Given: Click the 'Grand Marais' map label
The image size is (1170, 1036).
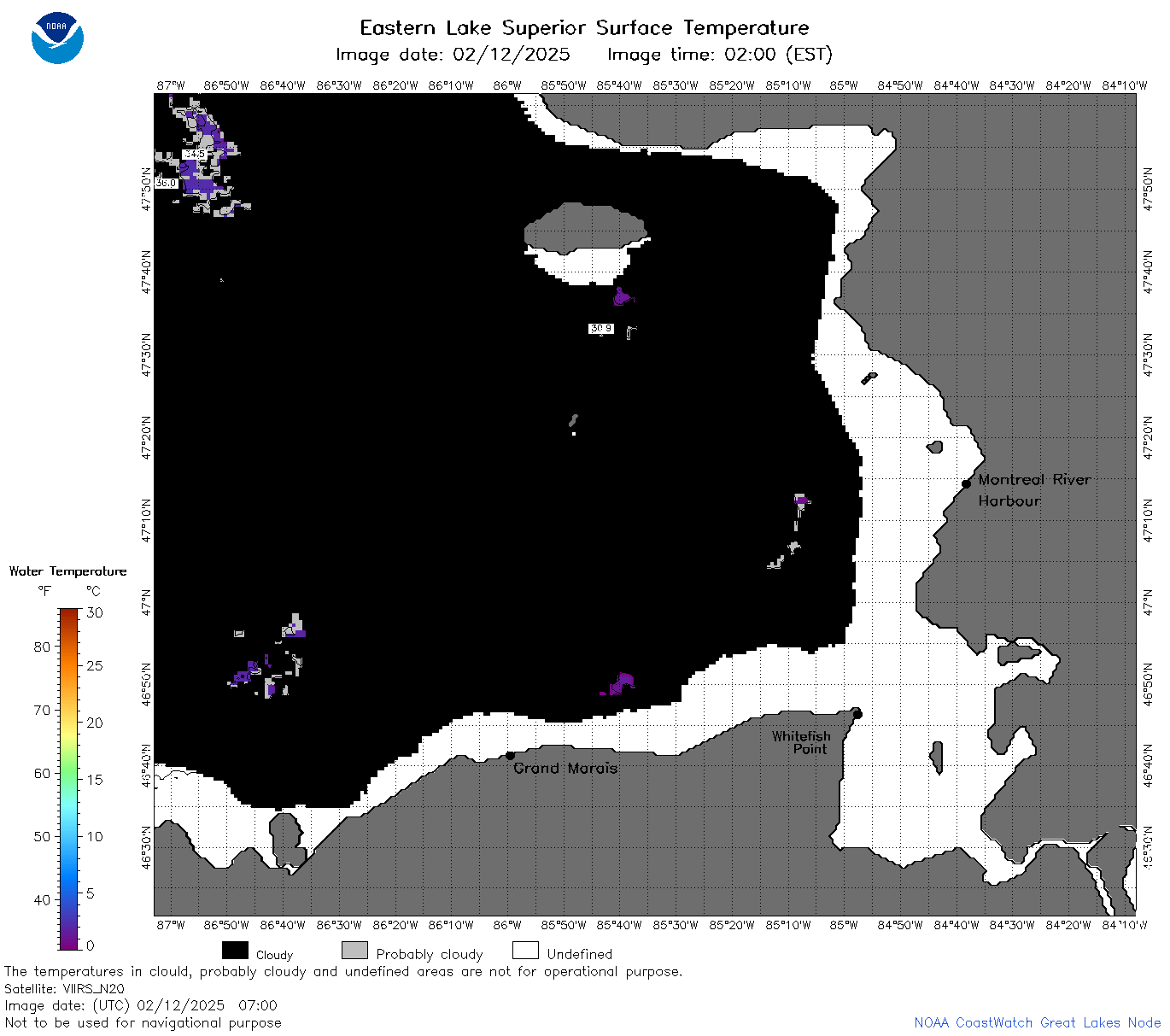Looking at the screenshot, I should [565, 768].
